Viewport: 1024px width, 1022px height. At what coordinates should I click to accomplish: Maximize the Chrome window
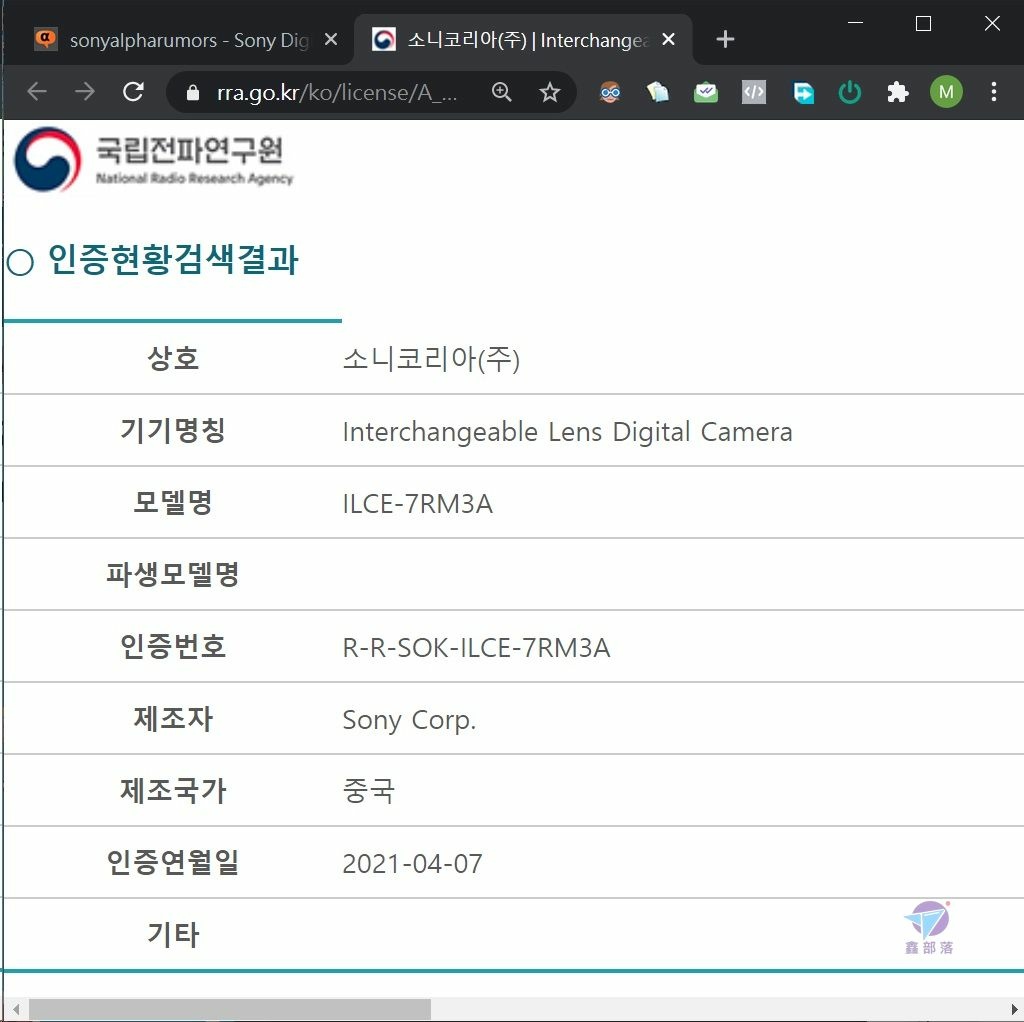coord(923,24)
